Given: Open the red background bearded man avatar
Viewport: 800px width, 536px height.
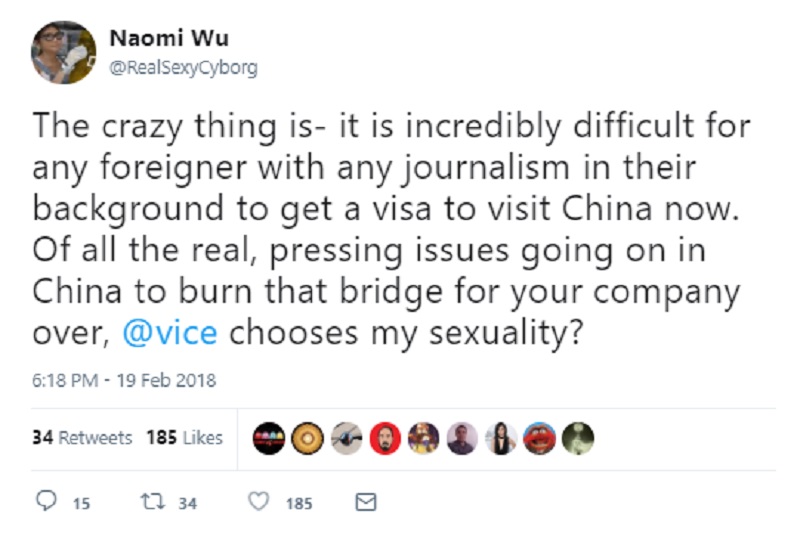Looking at the screenshot, I should tap(385, 438).
